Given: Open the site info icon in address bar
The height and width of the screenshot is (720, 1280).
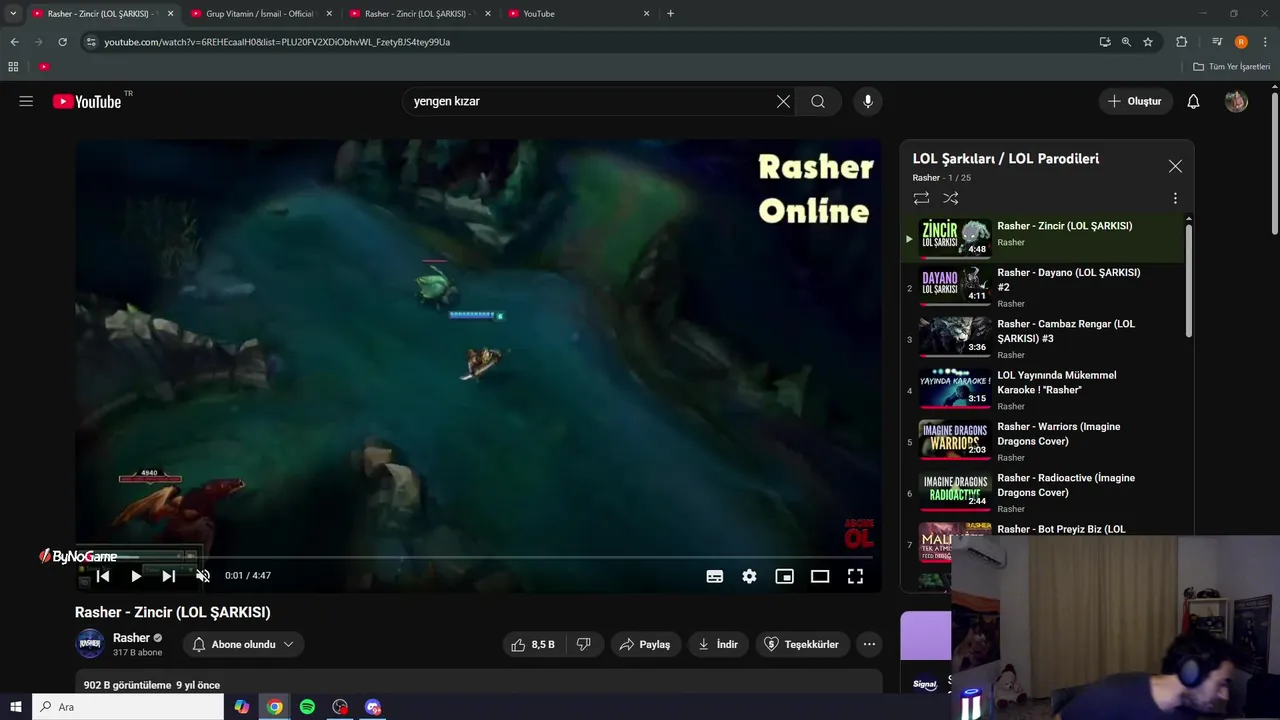Looking at the screenshot, I should click(x=91, y=42).
